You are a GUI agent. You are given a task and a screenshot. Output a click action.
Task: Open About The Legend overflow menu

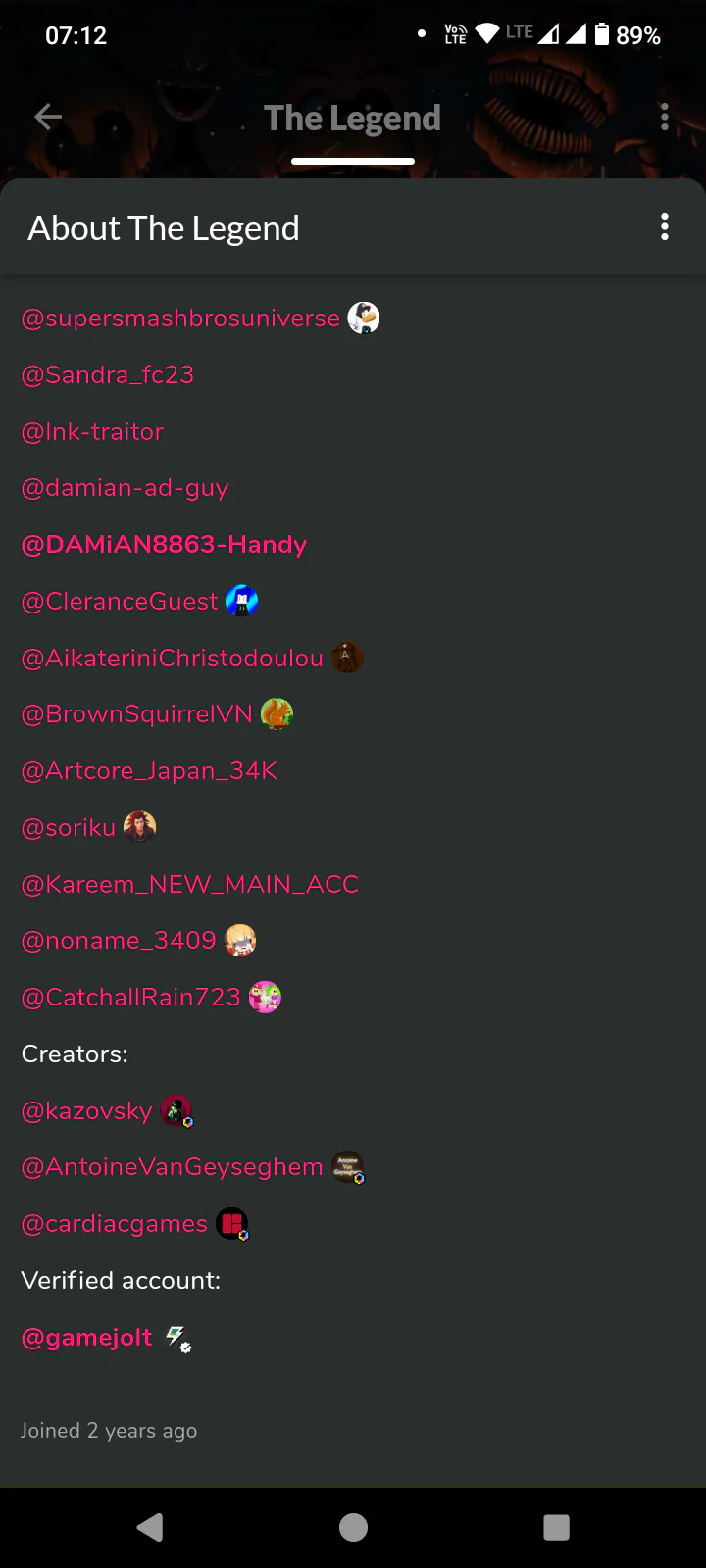coord(665,227)
